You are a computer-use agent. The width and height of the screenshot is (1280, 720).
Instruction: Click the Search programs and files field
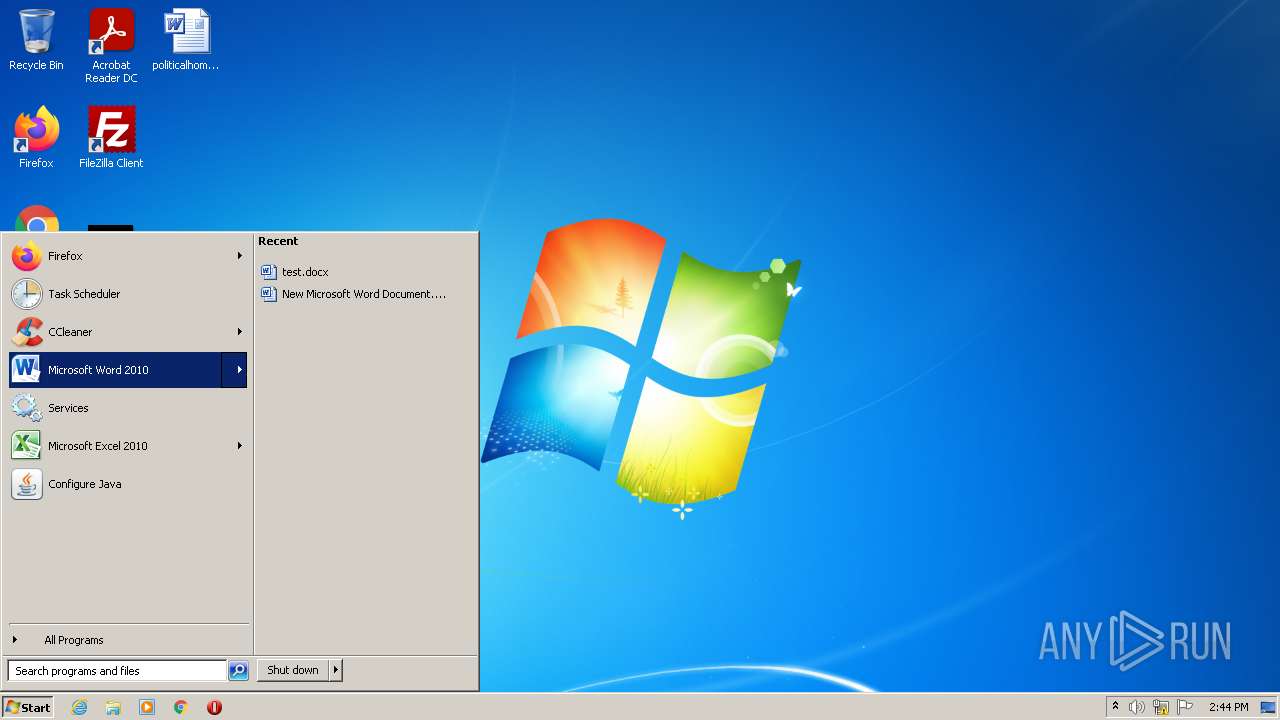click(x=117, y=671)
